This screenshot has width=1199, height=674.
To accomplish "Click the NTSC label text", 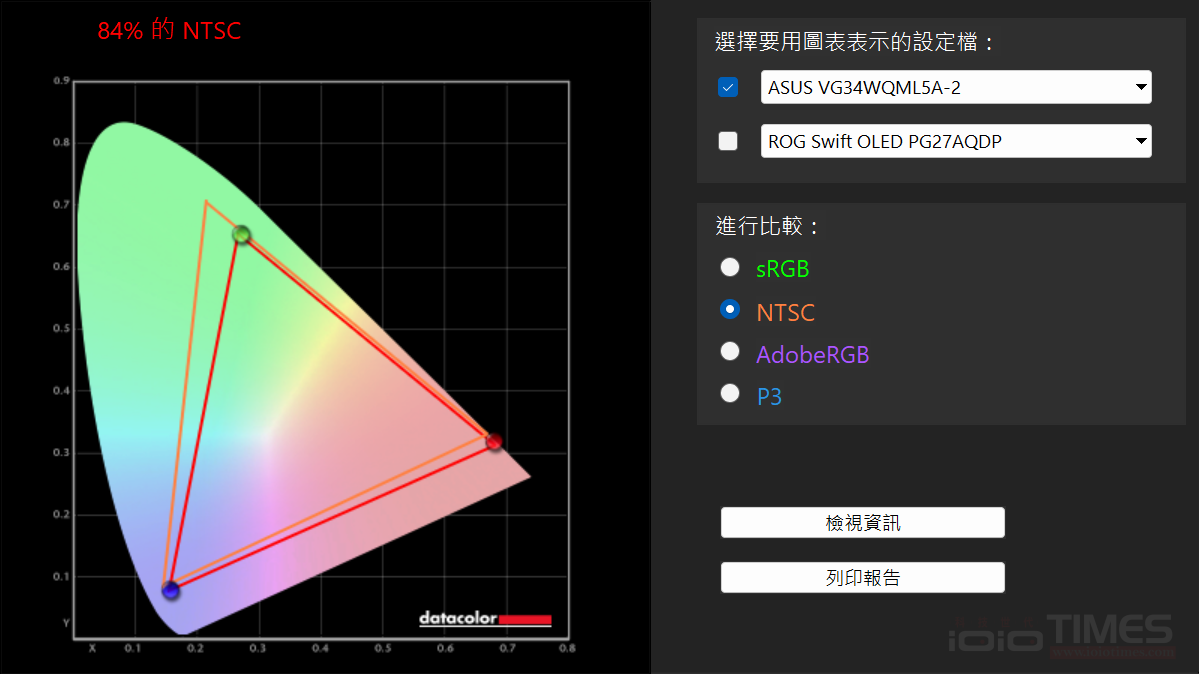I will pyautogui.click(x=785, y=312).
